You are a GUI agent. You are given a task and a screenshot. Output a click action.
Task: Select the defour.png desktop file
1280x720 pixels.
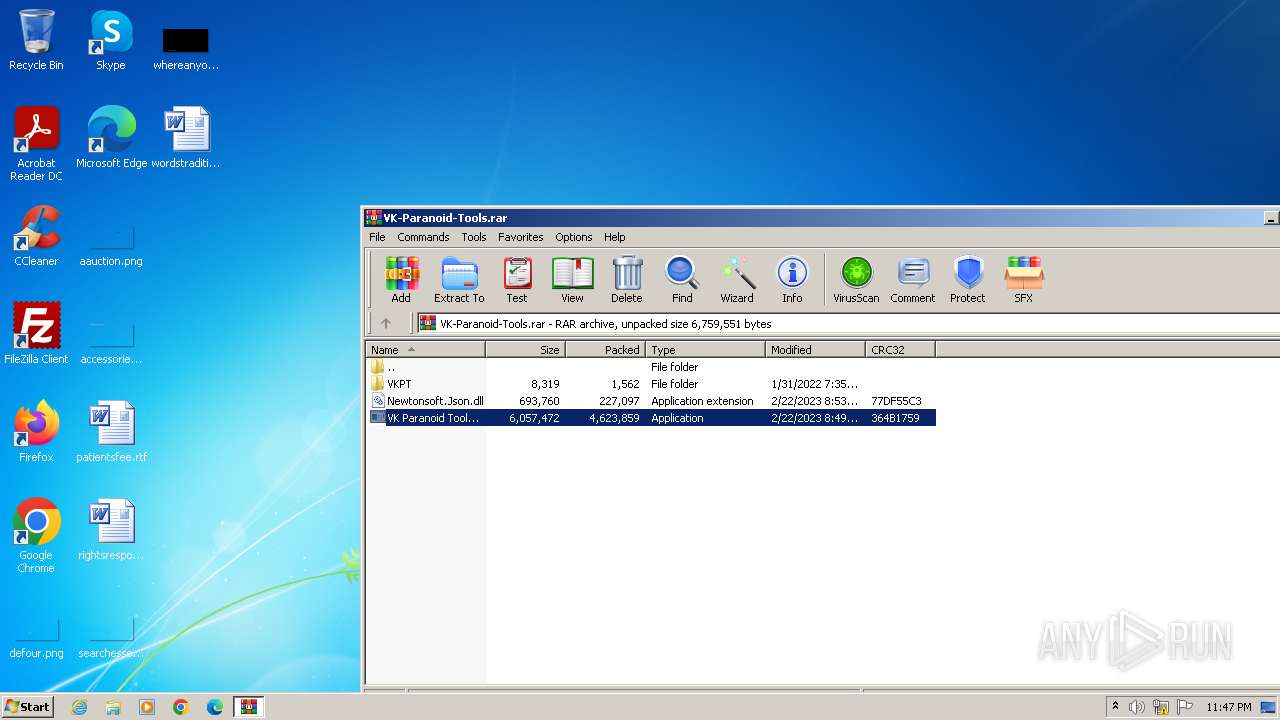coord(36,637)
